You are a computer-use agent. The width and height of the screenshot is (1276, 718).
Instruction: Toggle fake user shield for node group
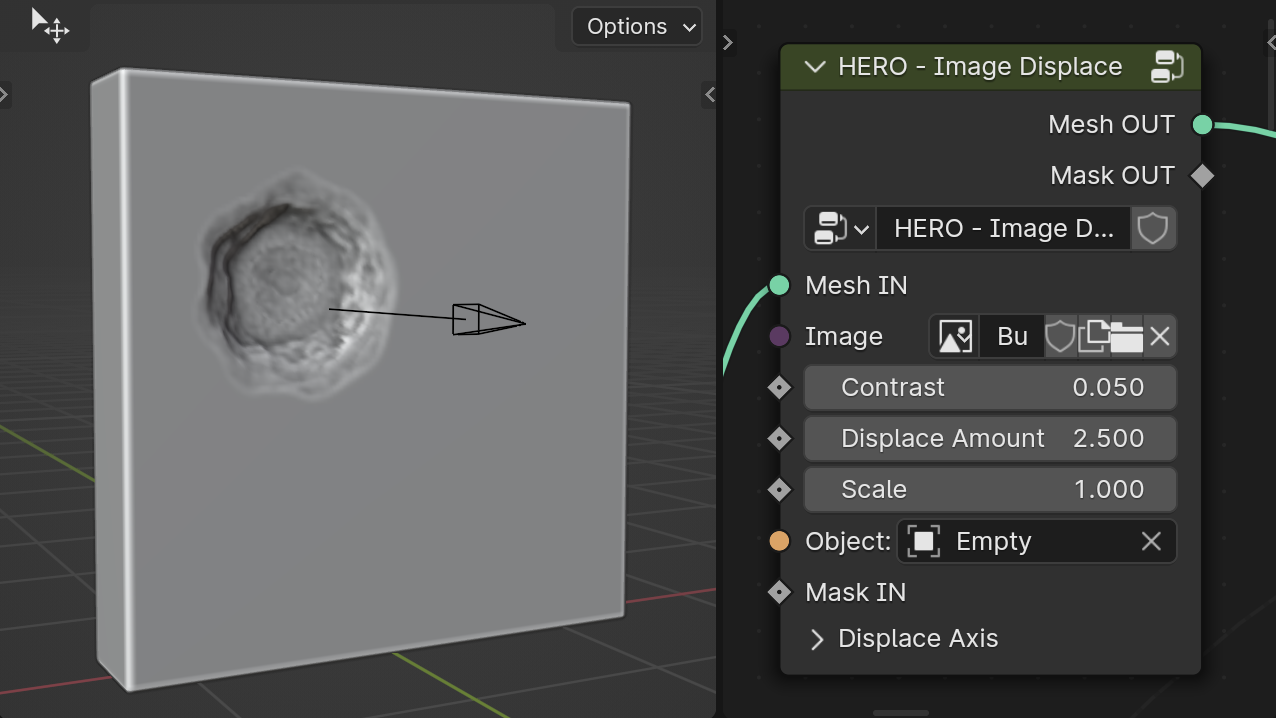tap(1153, 228)
